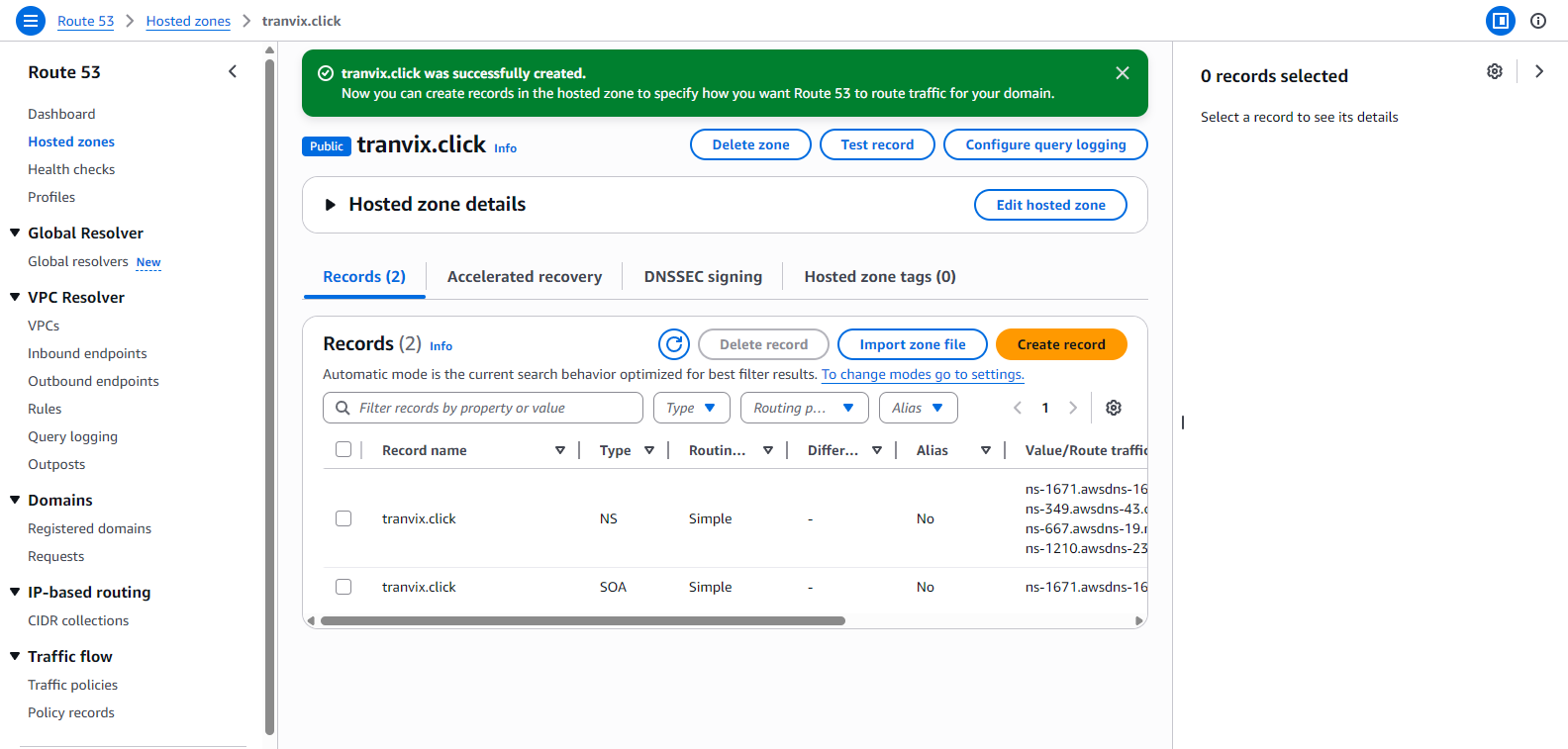
Task: Select the tranvix.click NS record checkbox
Action: coord(343,518)
